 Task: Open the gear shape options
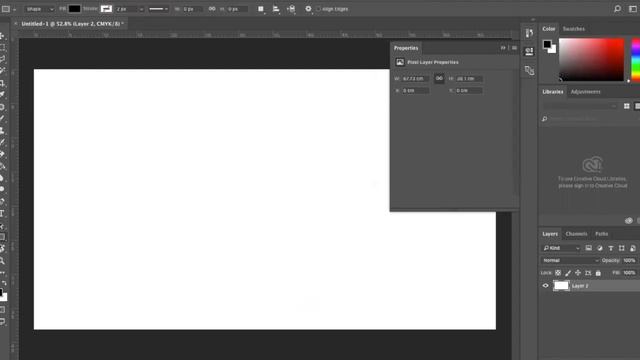[x=308, y=9]
